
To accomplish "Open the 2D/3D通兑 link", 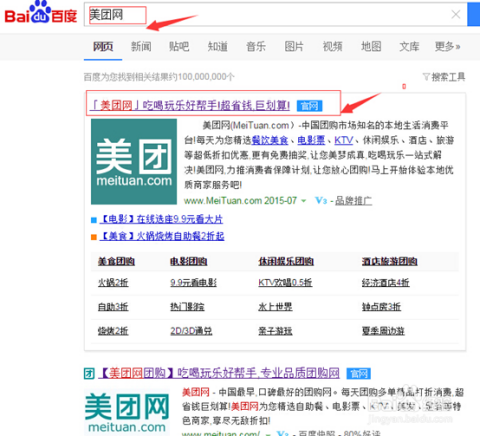I will (191, 331).
